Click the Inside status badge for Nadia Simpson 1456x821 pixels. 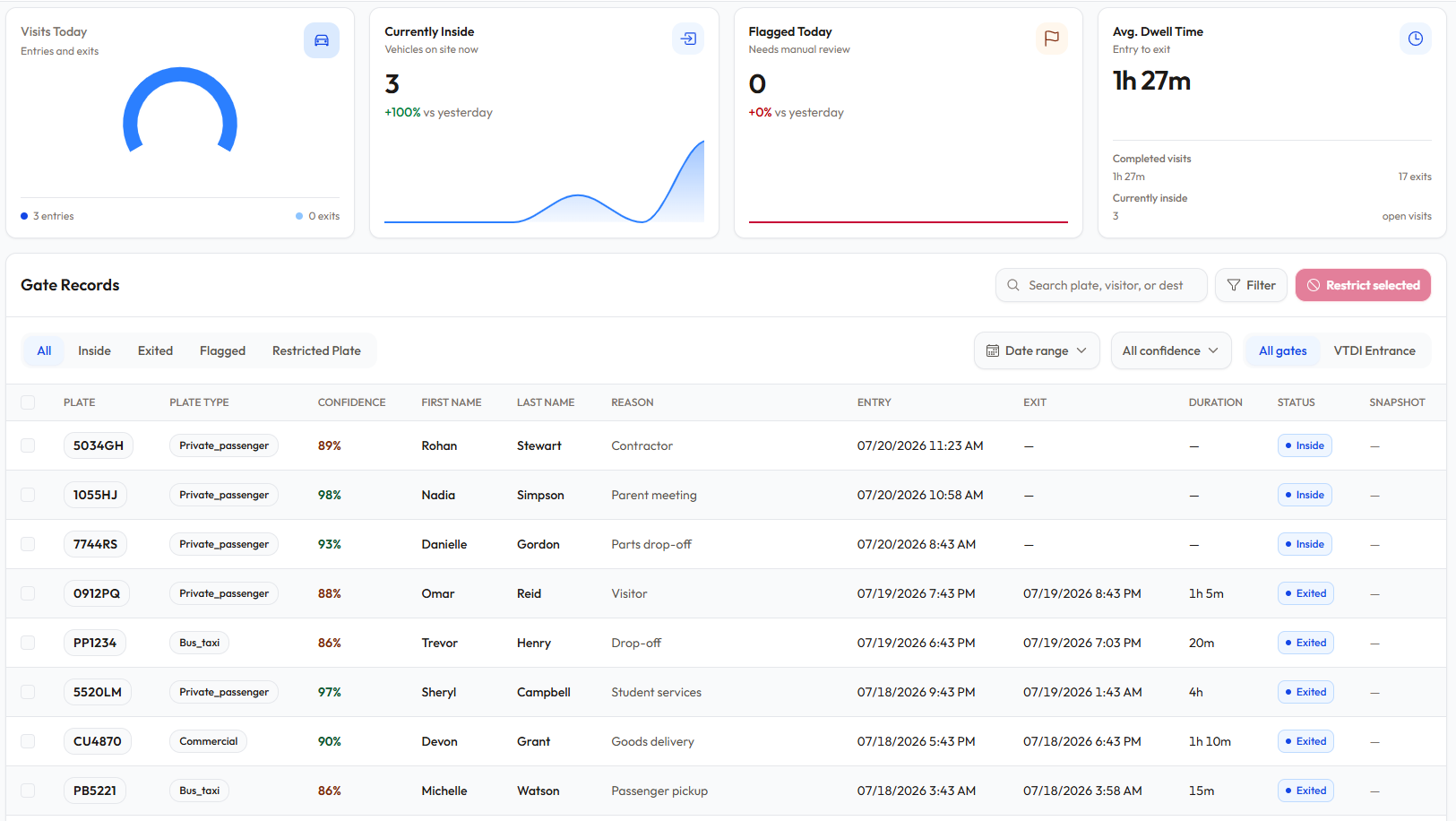pos(1305,495)
